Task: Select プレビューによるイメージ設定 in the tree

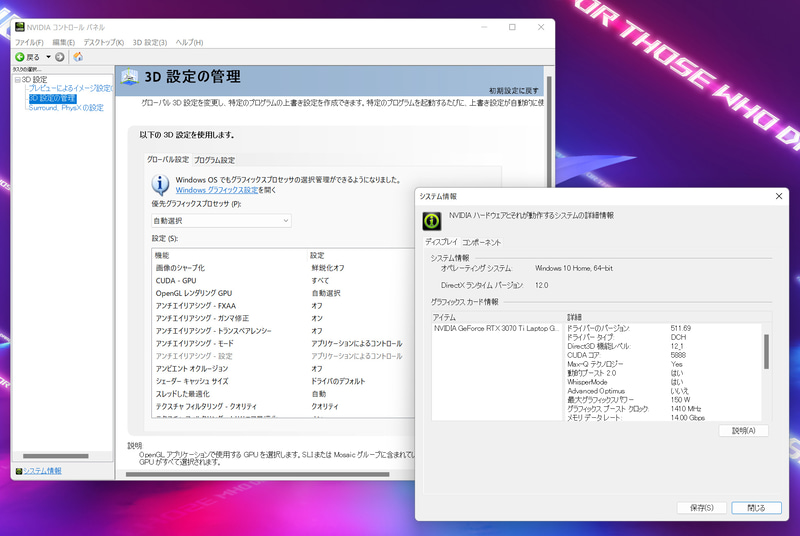Action: point(70,88)
